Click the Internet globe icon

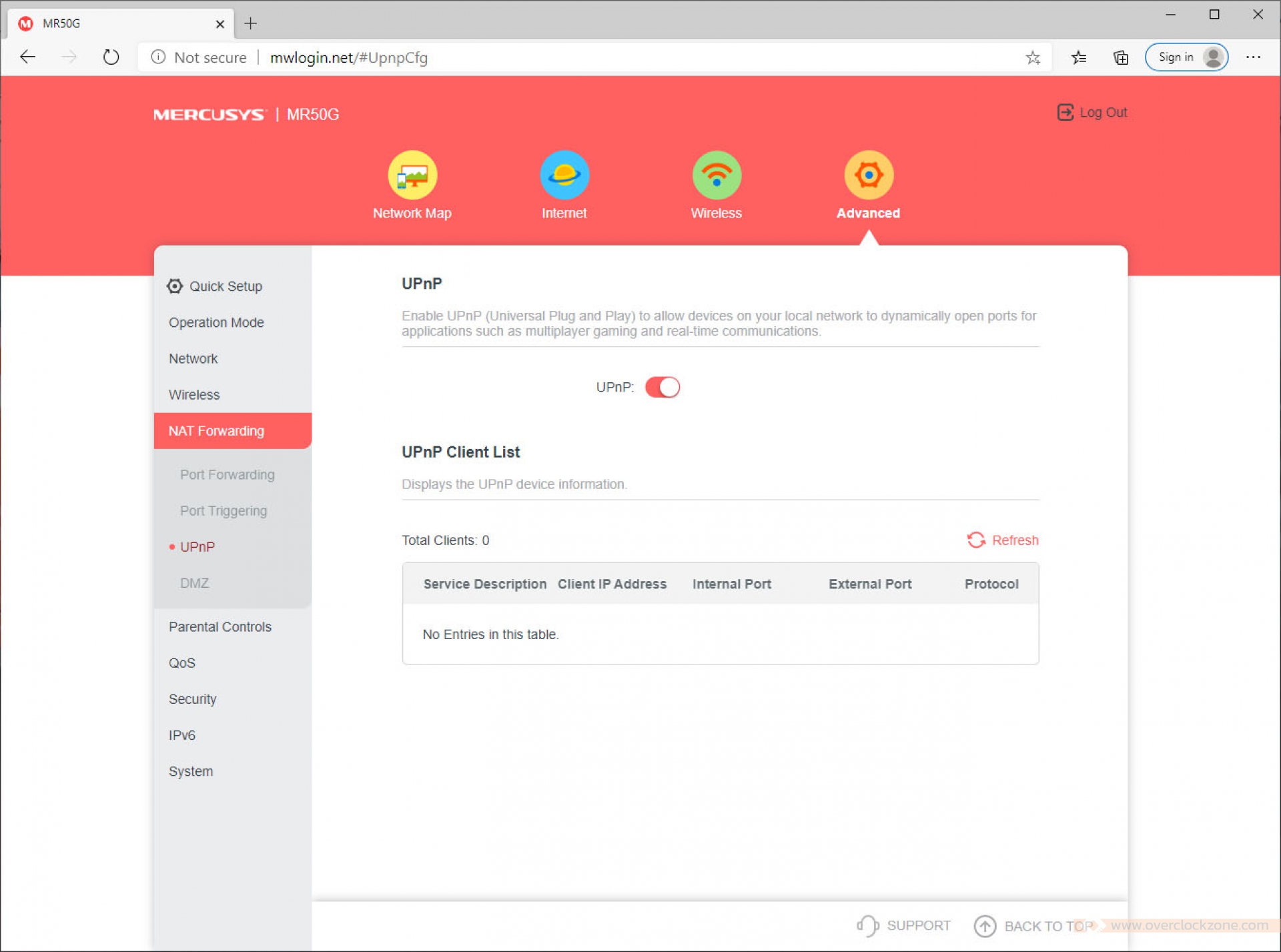click(x=564, y=175)
